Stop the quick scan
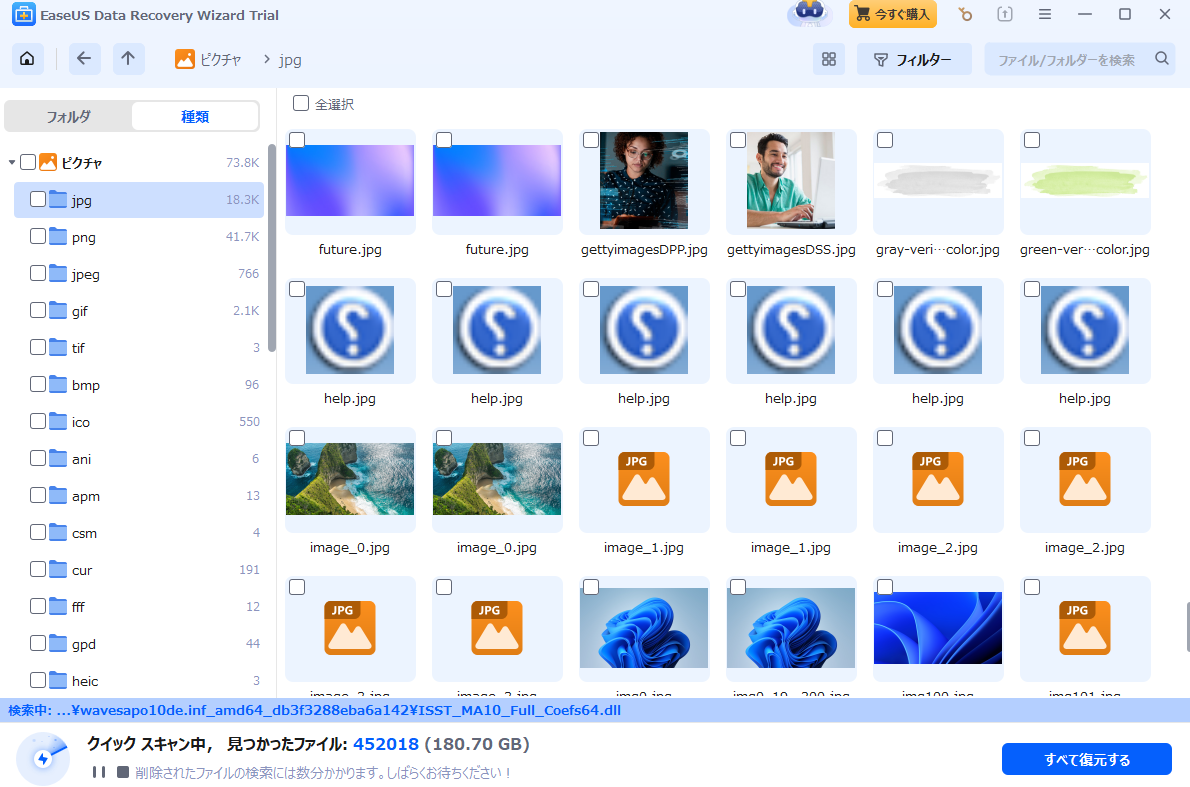1190x787 pixels. click(122, 772)
